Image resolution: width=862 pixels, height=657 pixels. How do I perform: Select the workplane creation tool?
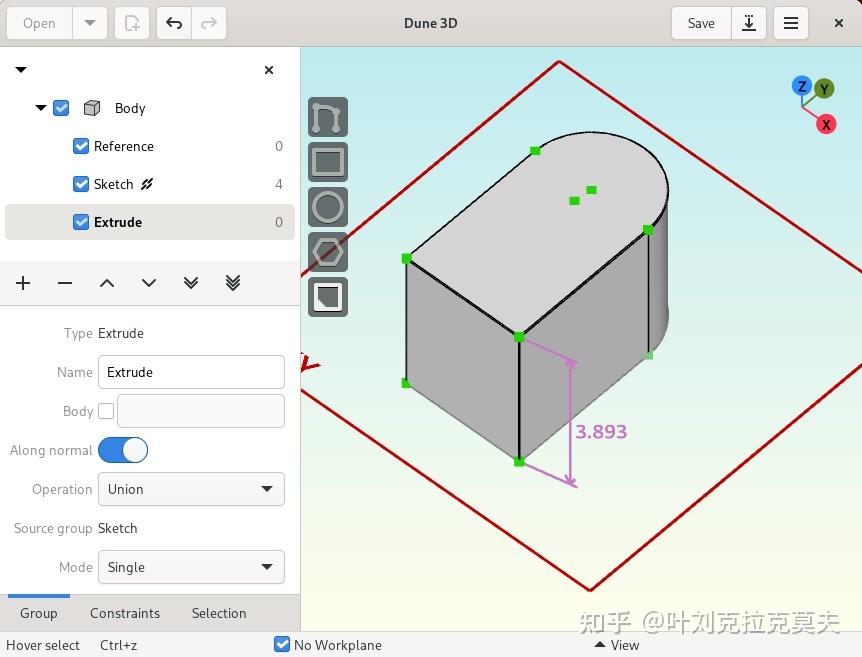tap(327, 297)
